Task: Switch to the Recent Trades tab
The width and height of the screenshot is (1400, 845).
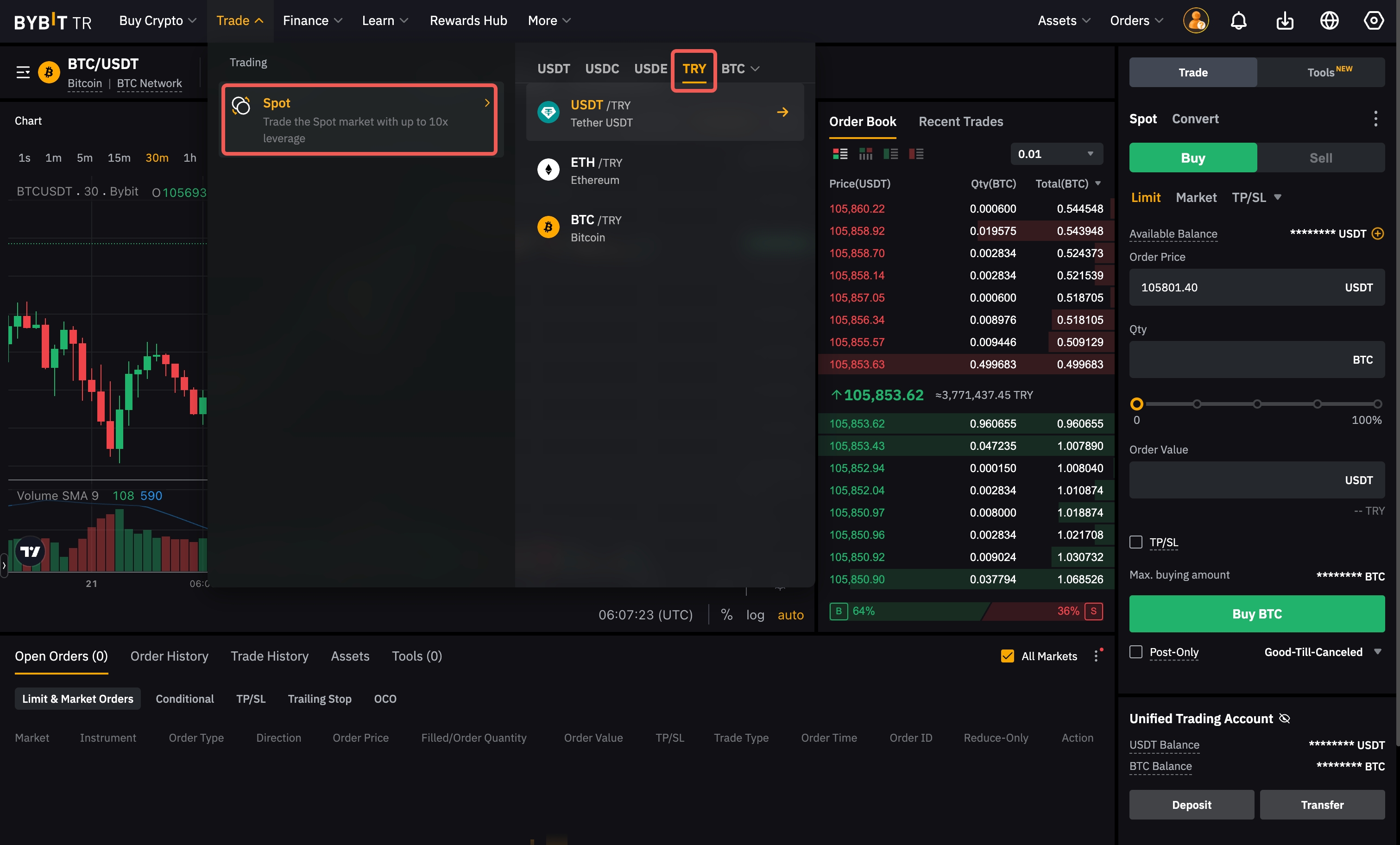Action: 960,121
